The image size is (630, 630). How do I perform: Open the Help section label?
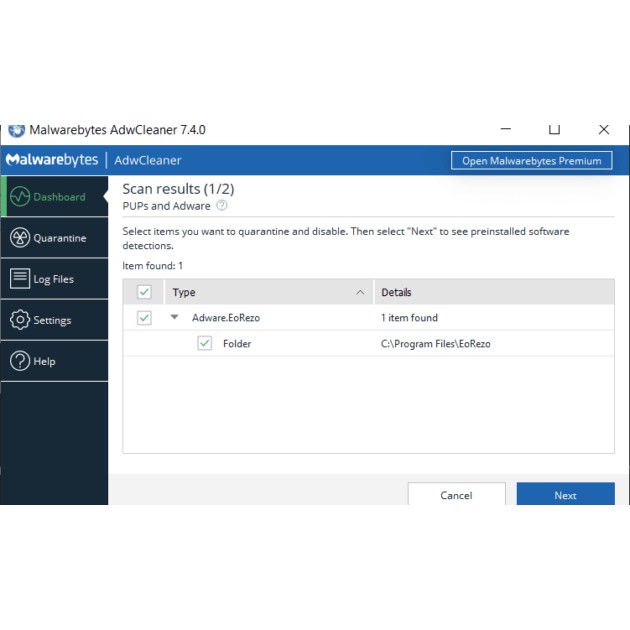point(45,361)
